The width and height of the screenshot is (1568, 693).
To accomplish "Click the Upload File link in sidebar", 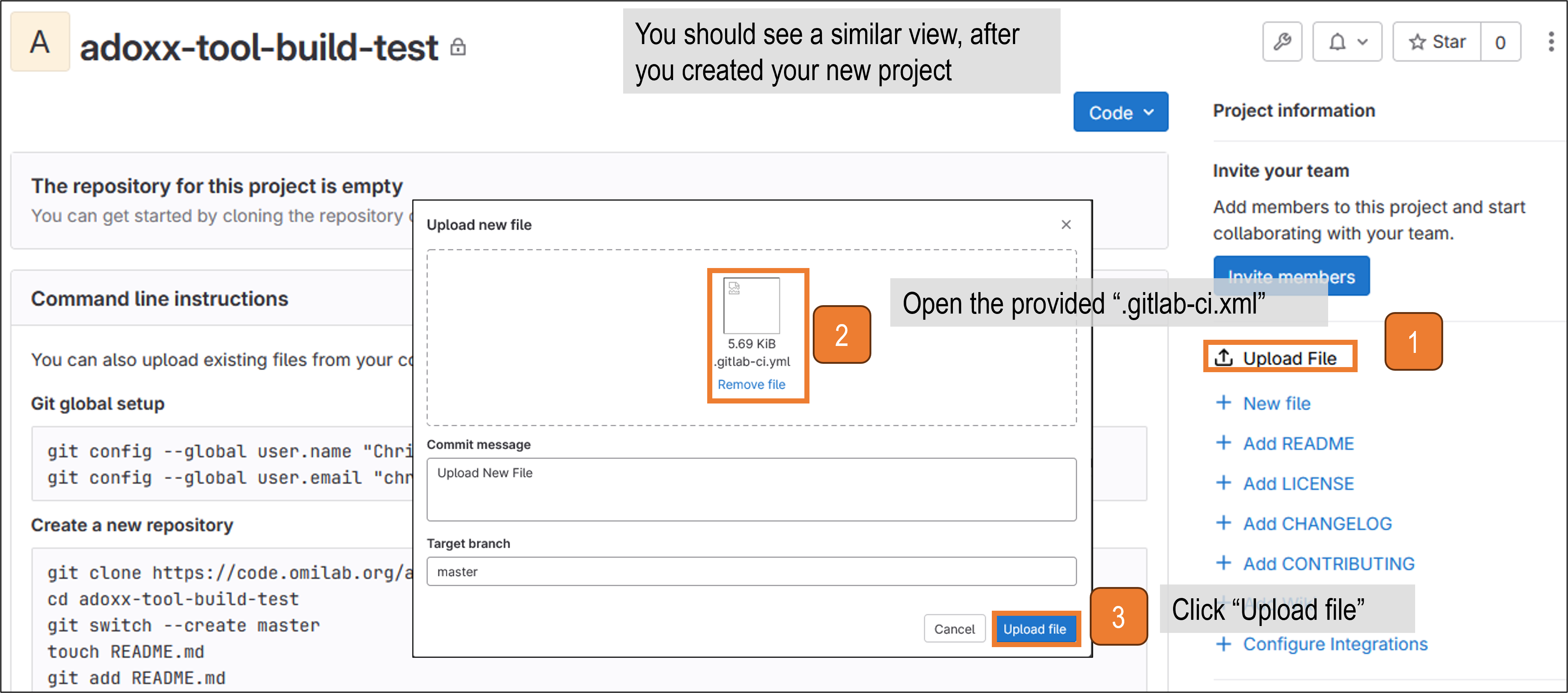I will tap(1289, 358).
